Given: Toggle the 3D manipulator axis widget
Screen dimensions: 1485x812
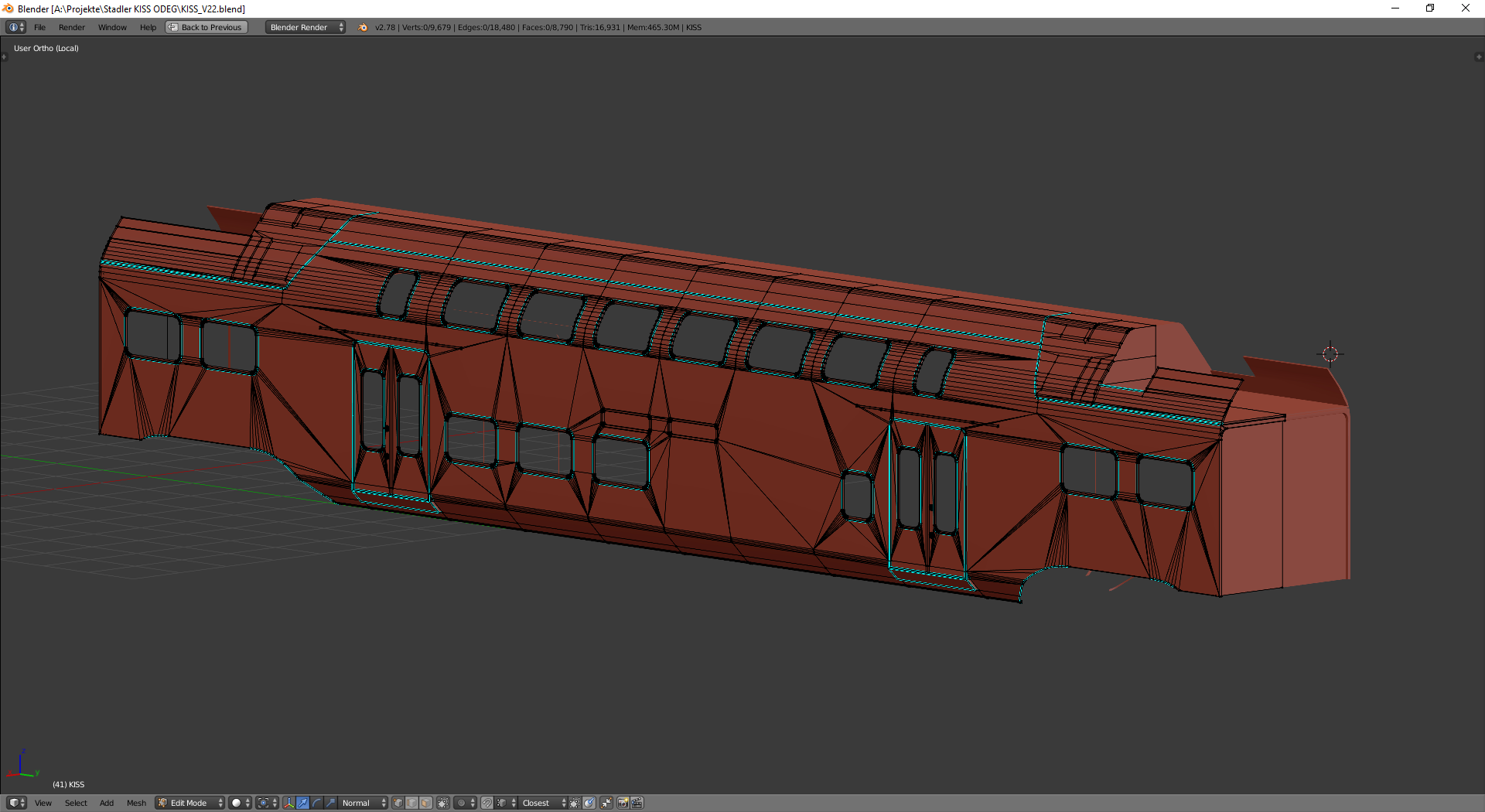Looking at the screenshot, I should pyautogui.click(x=288, y=803).
